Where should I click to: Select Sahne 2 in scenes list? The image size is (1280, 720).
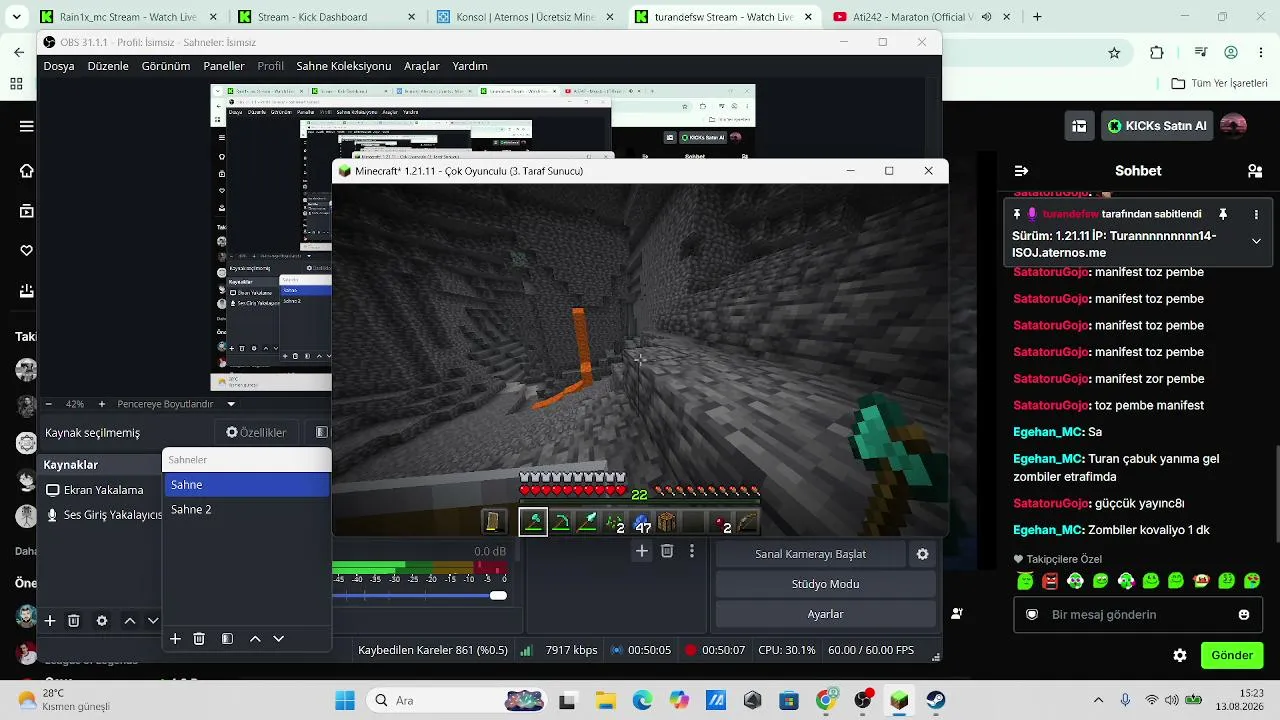(247, 510)
